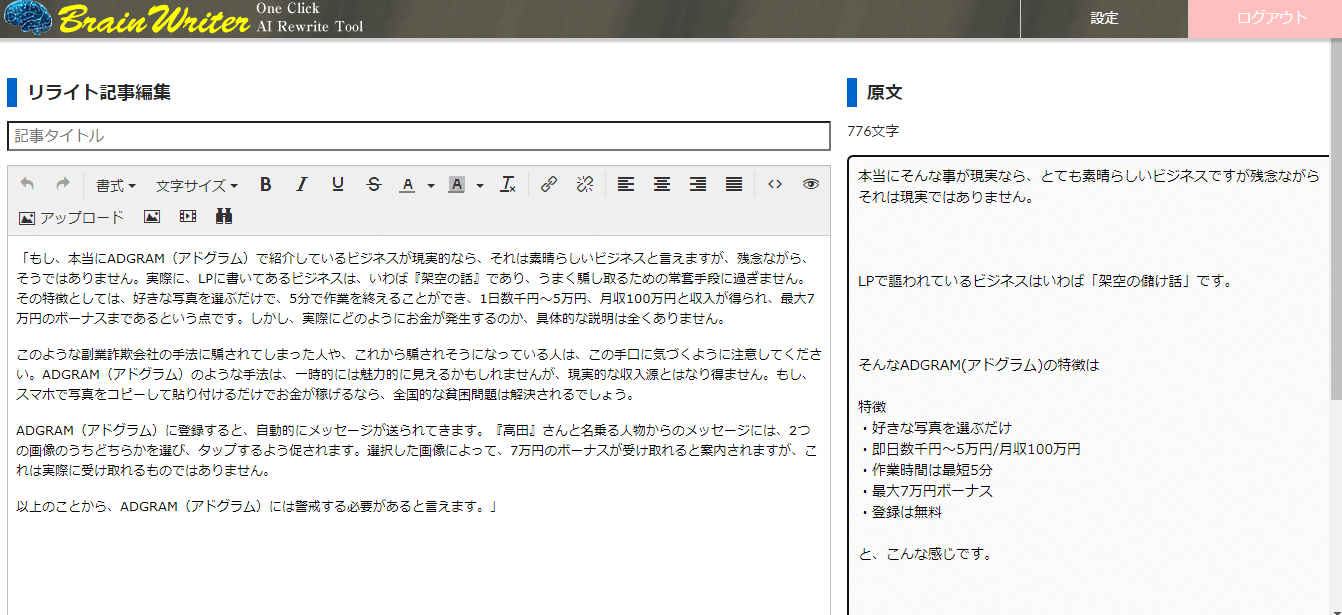Apply strikethrough to text
The image size is (1342, 615).
coord(374,185)
